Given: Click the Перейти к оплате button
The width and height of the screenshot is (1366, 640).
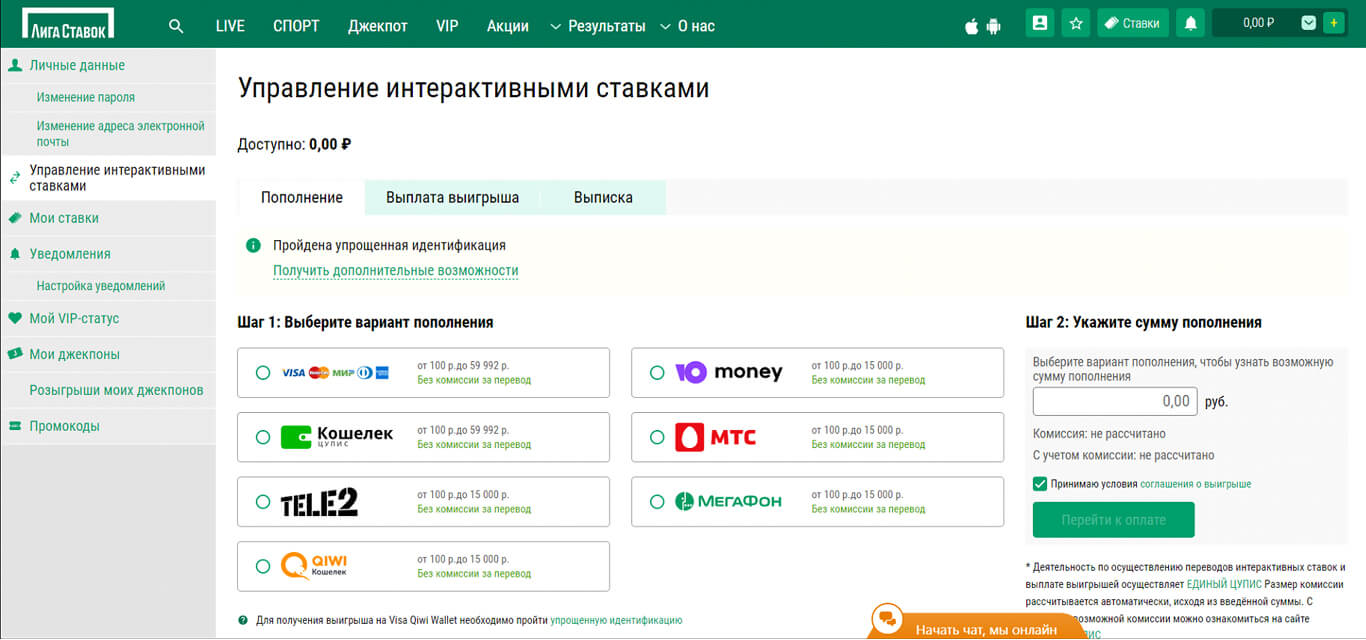Looking at the screenshot, I should pyautogui.click(x=1113, y=520).
